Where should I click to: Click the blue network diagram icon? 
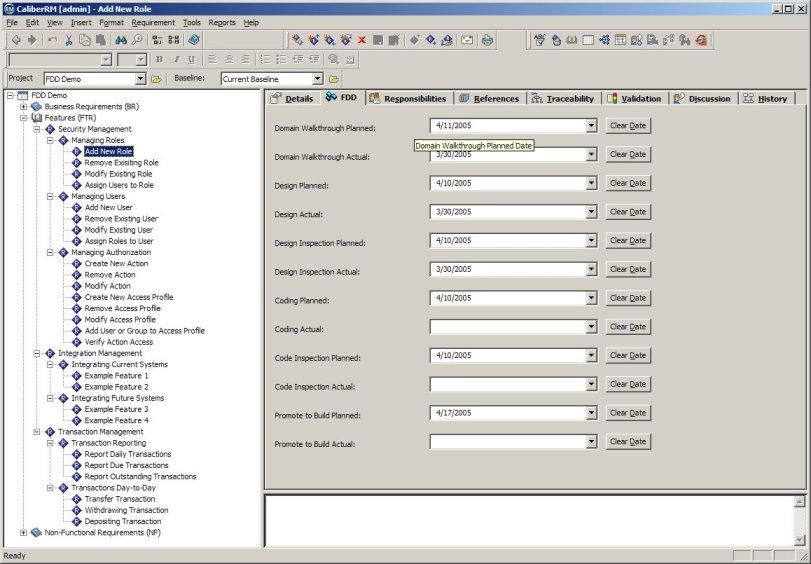(604, 40)
